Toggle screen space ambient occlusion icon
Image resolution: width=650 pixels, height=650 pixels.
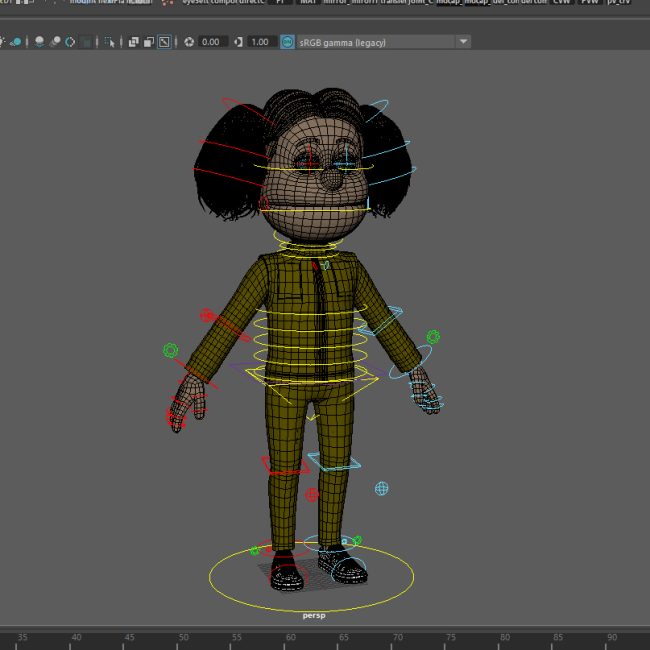[x=39, y=41]
